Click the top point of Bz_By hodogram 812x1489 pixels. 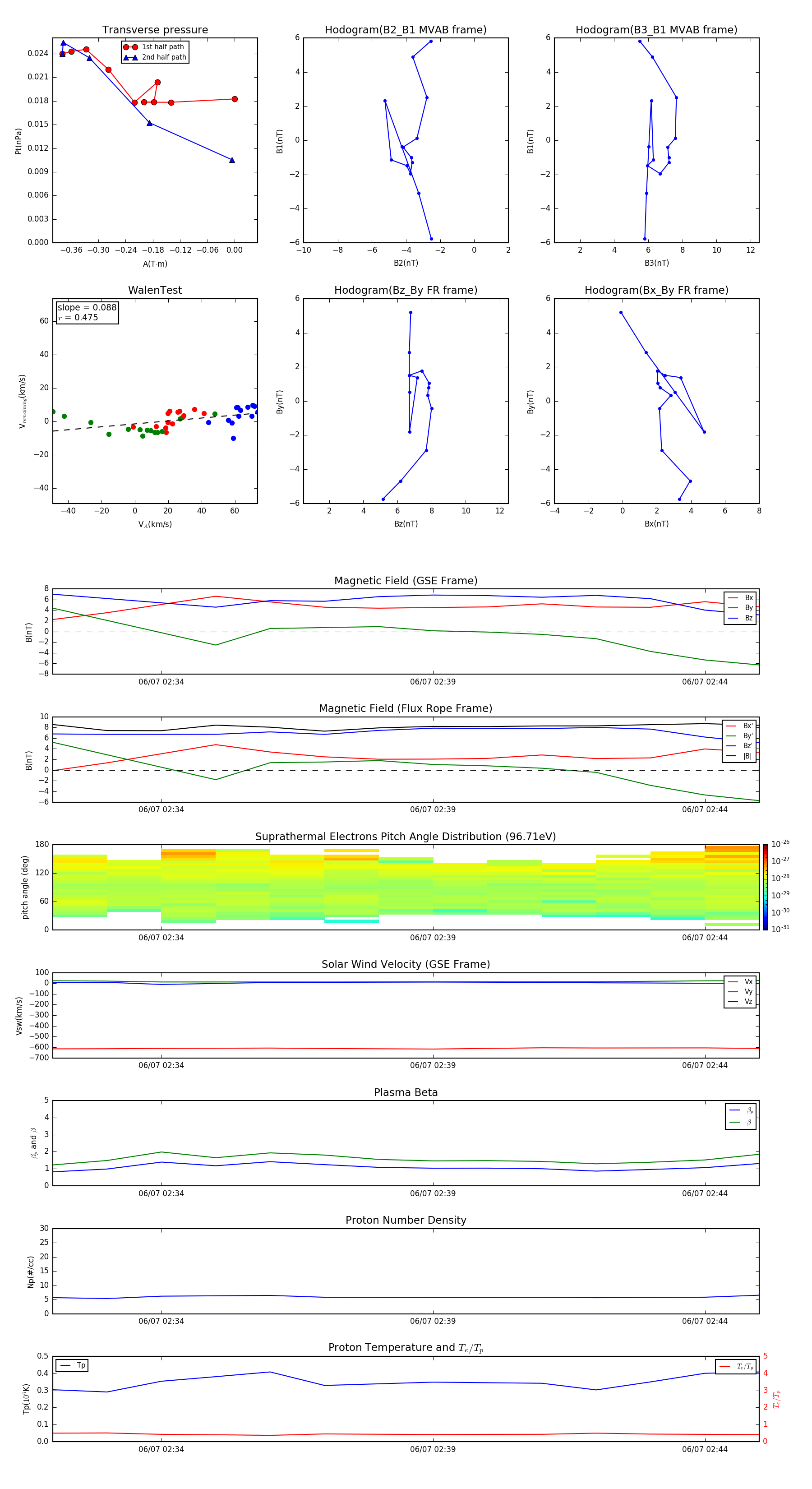(411, 312)
